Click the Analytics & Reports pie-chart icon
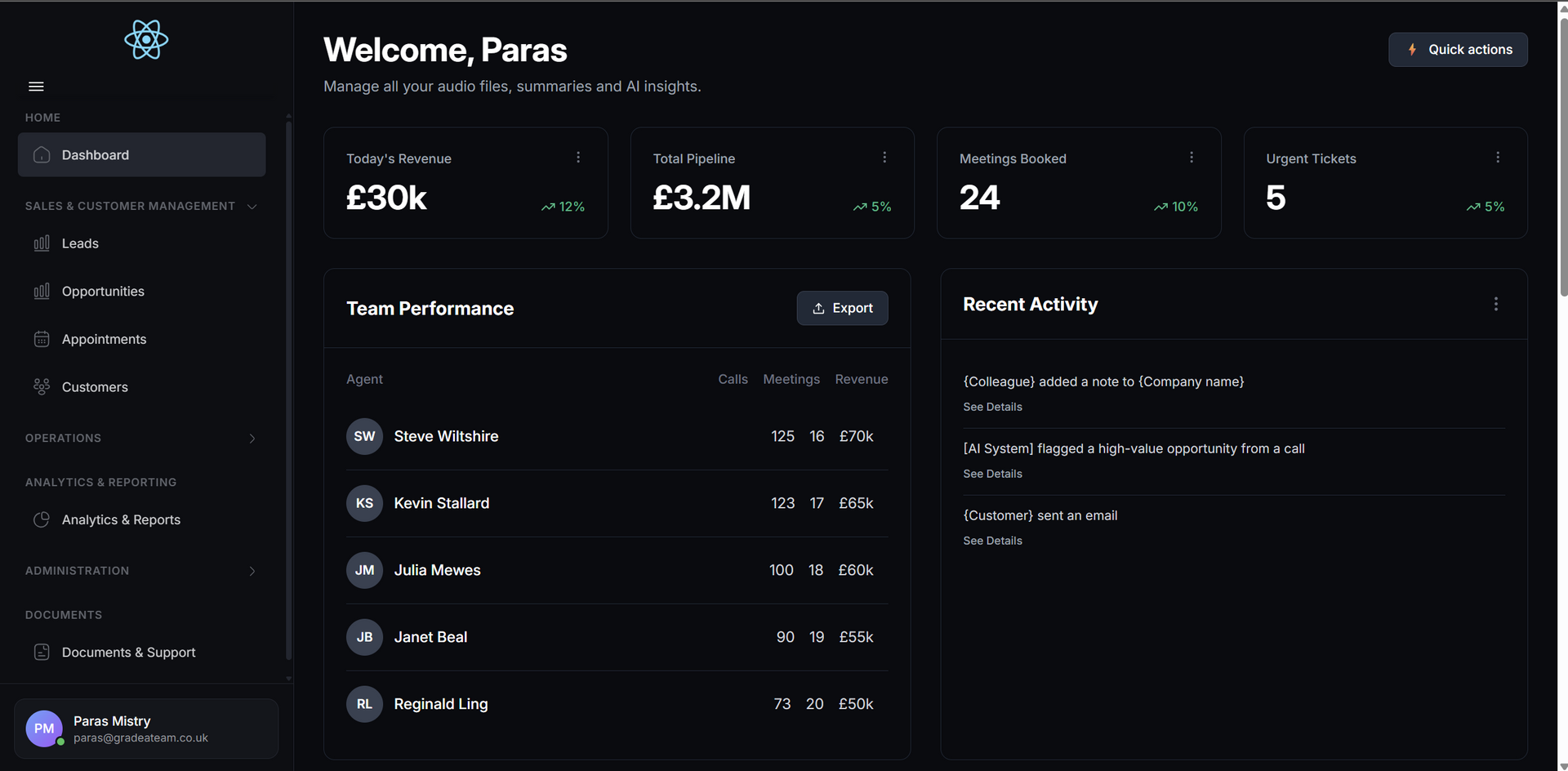1568x771 pixels. 42,519
